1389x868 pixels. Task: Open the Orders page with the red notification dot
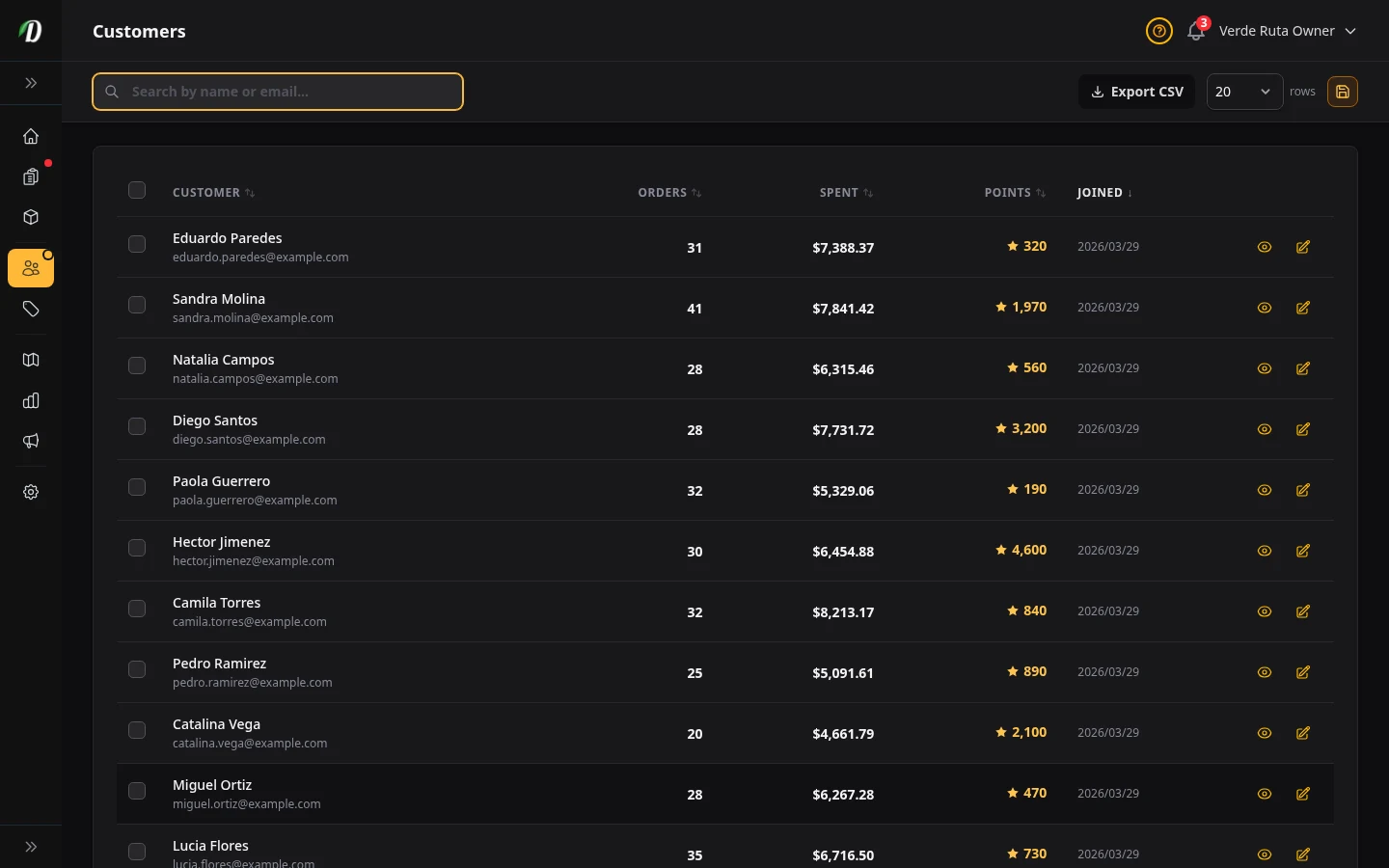(31, 176)
